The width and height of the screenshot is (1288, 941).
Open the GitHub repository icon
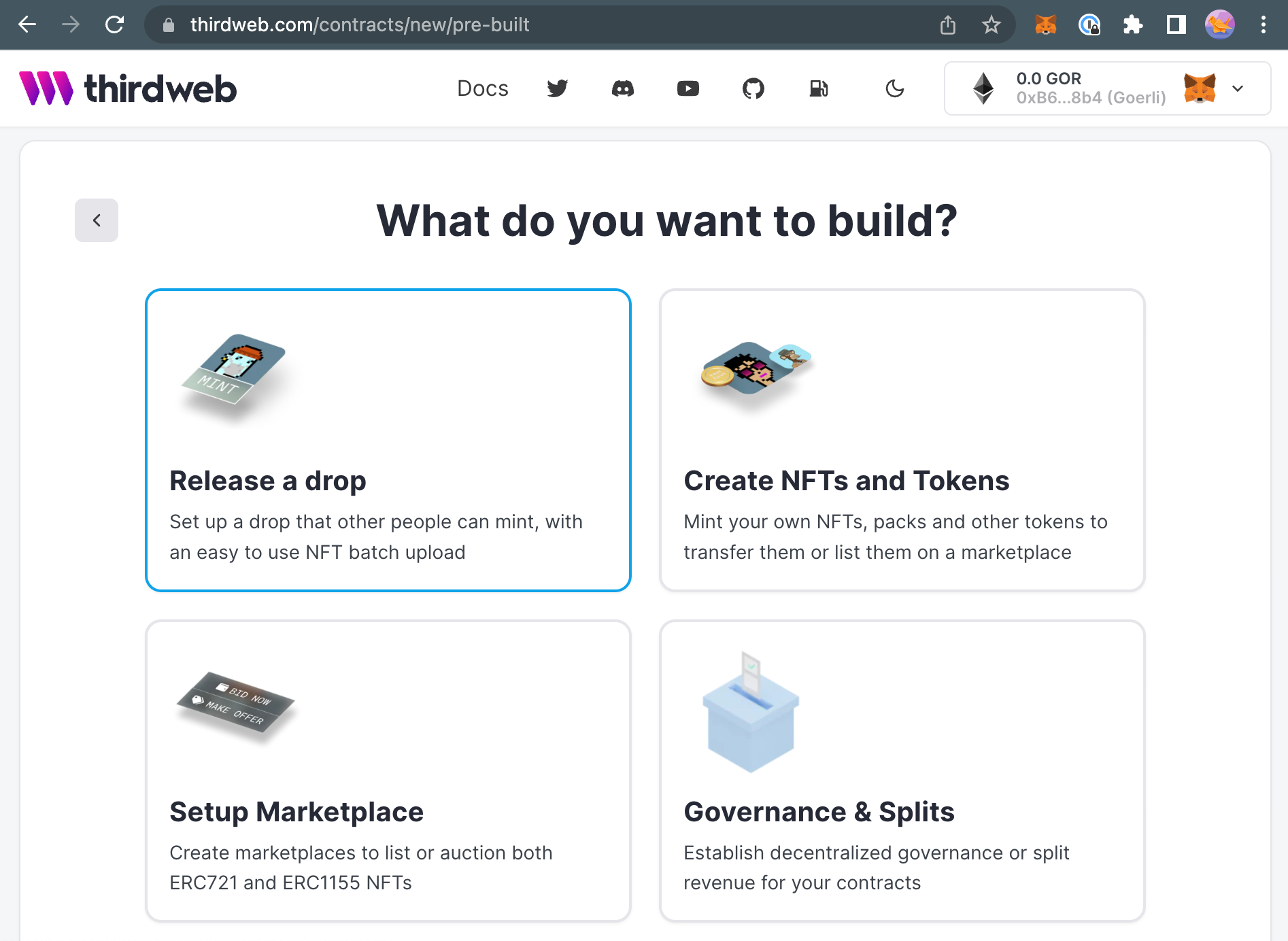tap(754, 88)
